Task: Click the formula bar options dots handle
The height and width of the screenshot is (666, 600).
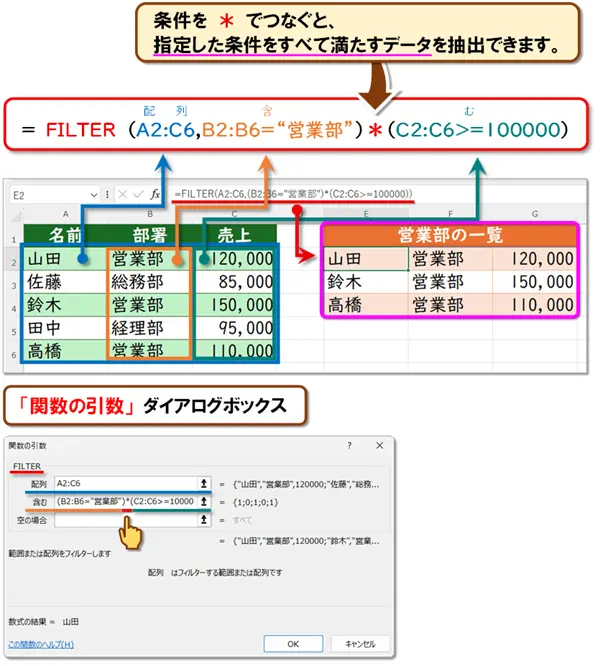Action: click(x=107, y=195)
